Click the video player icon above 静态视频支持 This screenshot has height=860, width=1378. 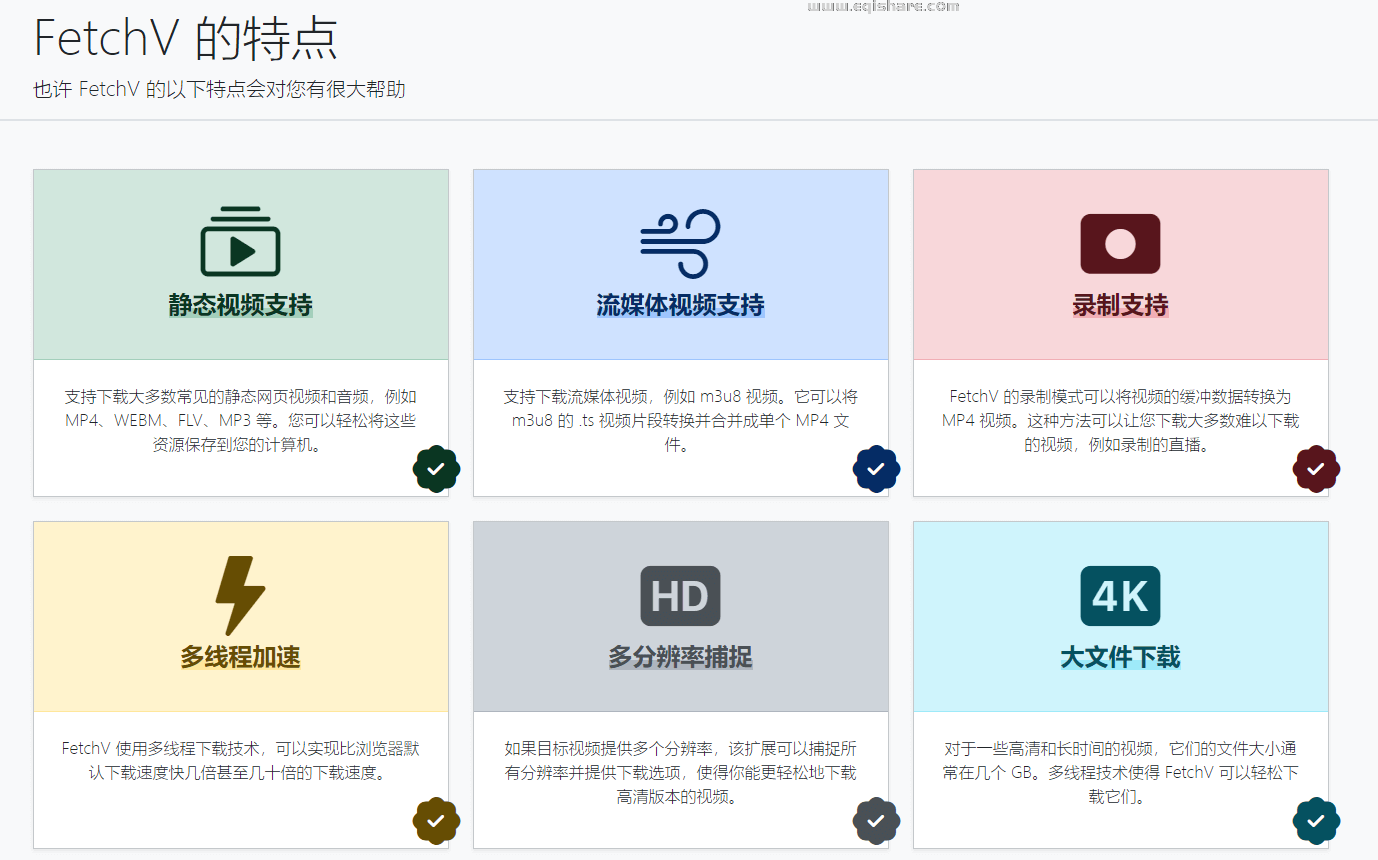tap(240, 240)
